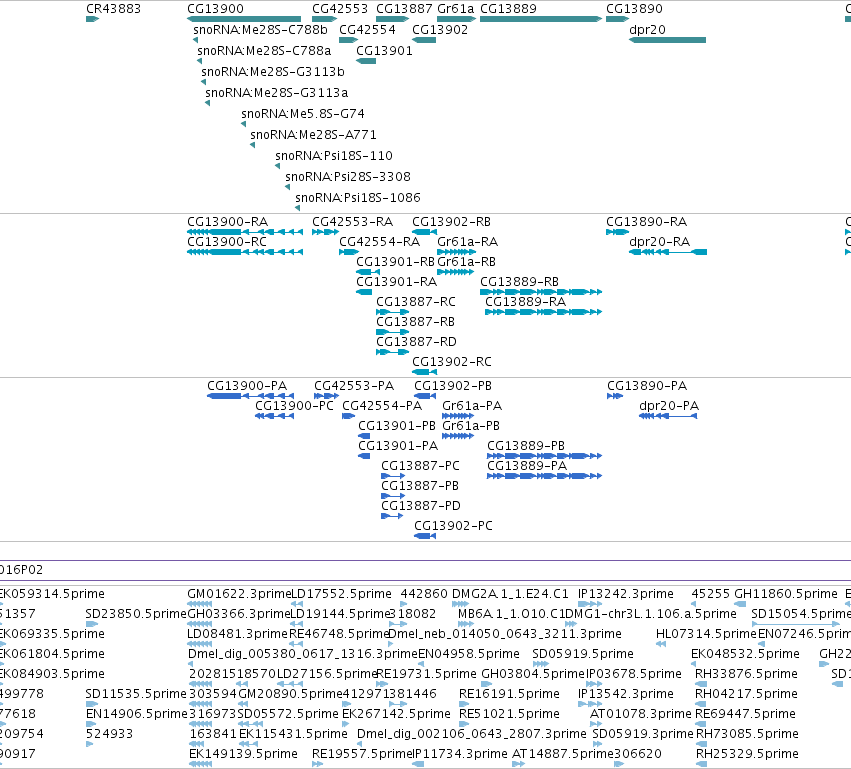Click the dpr20-RA transcript label
This screenshot has height=769, width=851.
click(x=659, y=242)
